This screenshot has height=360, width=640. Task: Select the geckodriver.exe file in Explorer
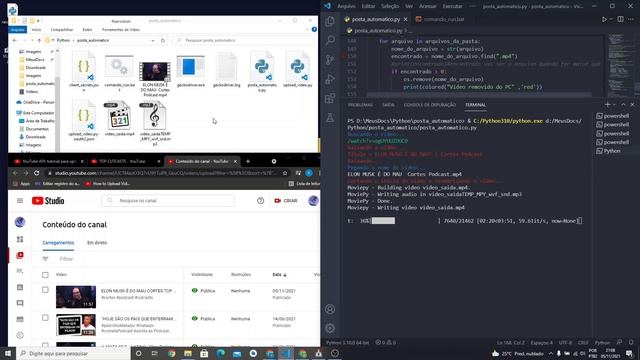(191, 71)
